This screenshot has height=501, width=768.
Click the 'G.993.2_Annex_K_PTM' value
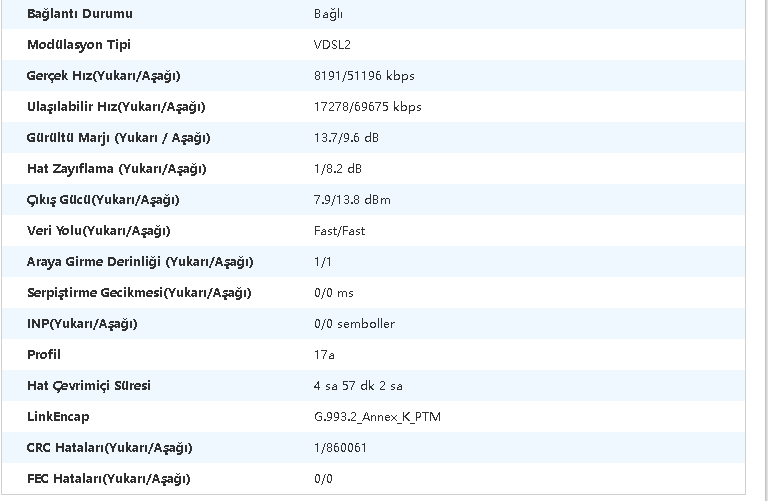coord(378,417)
